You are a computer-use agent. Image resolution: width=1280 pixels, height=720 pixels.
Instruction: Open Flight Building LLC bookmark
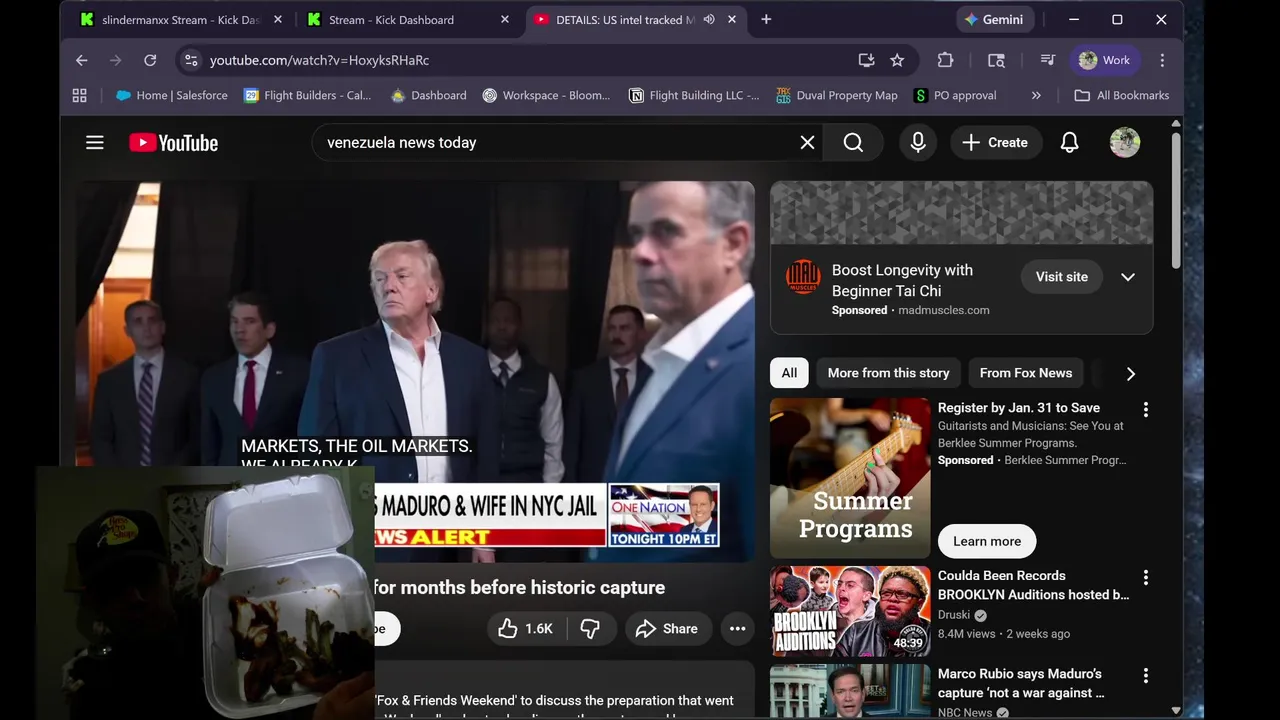point(694,95)
